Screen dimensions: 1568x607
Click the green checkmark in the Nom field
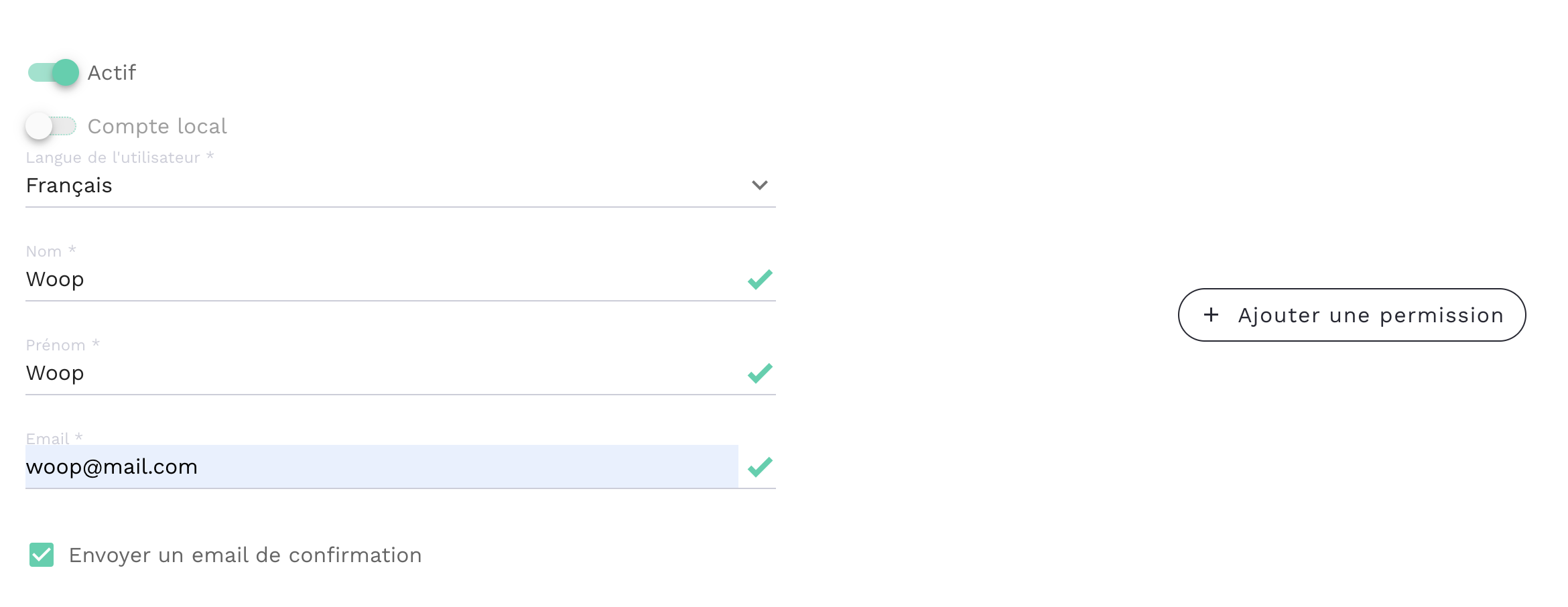[x=760, y=279]
